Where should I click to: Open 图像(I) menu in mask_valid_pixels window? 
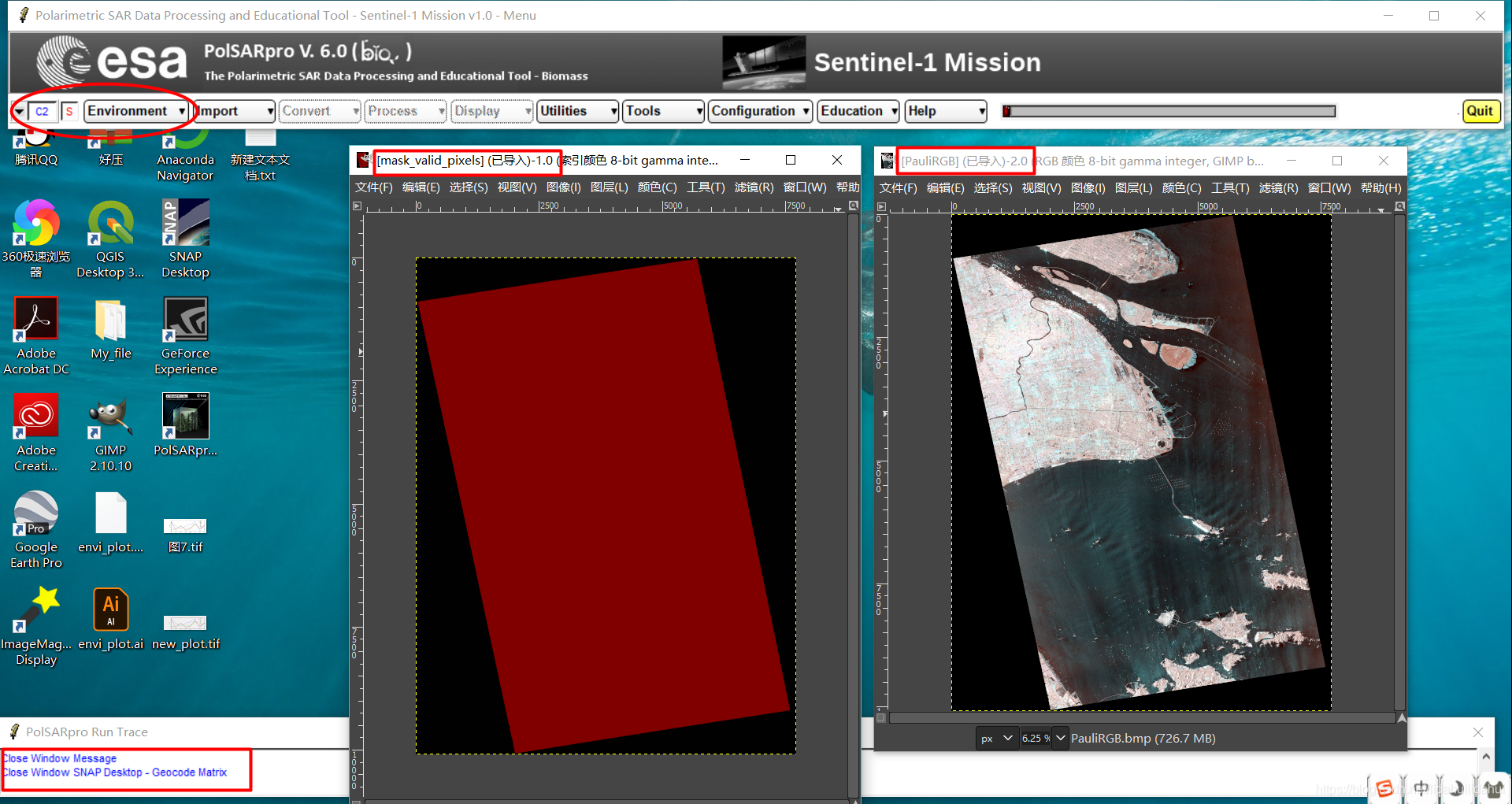pyautogui.click(x=563, y=187)
